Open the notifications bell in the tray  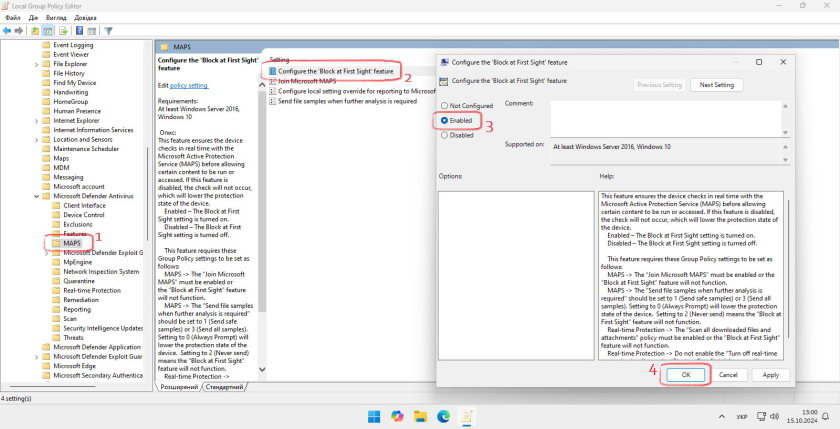click(827, 416)
